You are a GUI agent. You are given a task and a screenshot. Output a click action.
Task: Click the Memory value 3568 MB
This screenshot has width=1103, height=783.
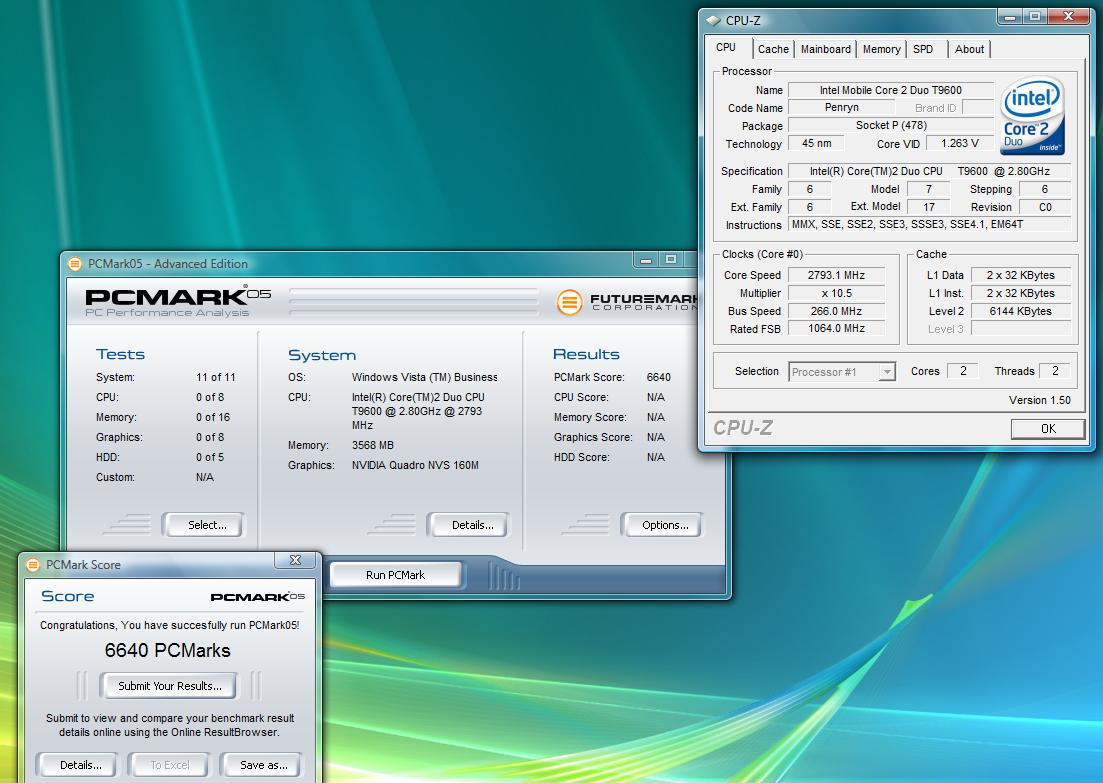[373, 445]
